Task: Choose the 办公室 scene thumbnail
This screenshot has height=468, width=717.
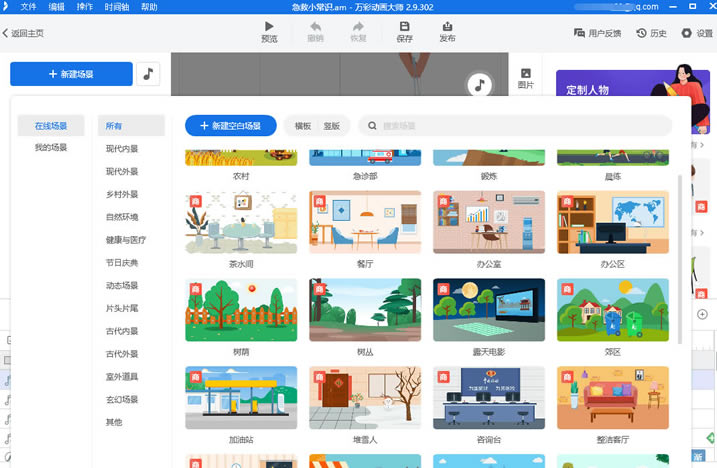Action: point(489,222)
